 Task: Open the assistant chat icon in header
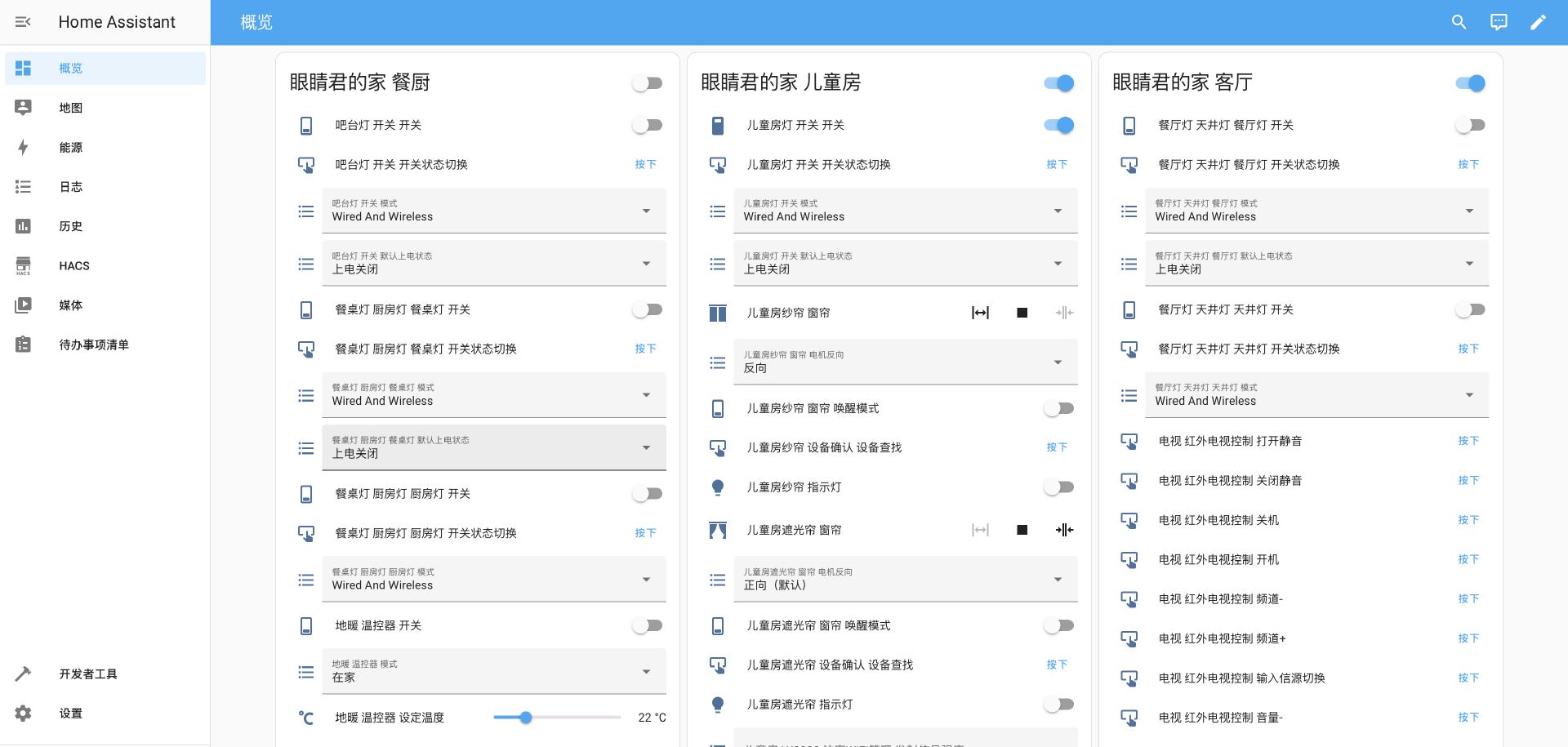click(x=1499, y=22)
